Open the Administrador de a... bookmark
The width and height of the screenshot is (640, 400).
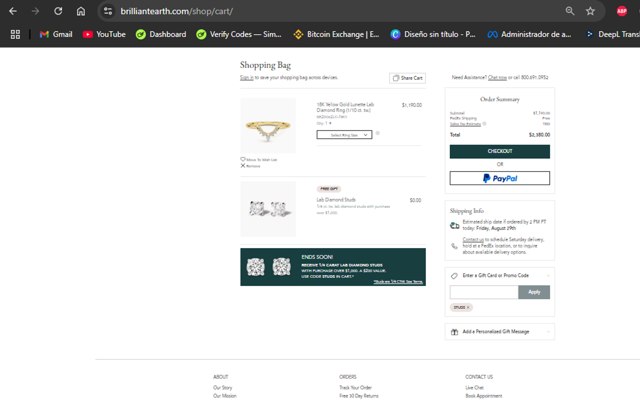pyautogui.click(x=529, y=34)
